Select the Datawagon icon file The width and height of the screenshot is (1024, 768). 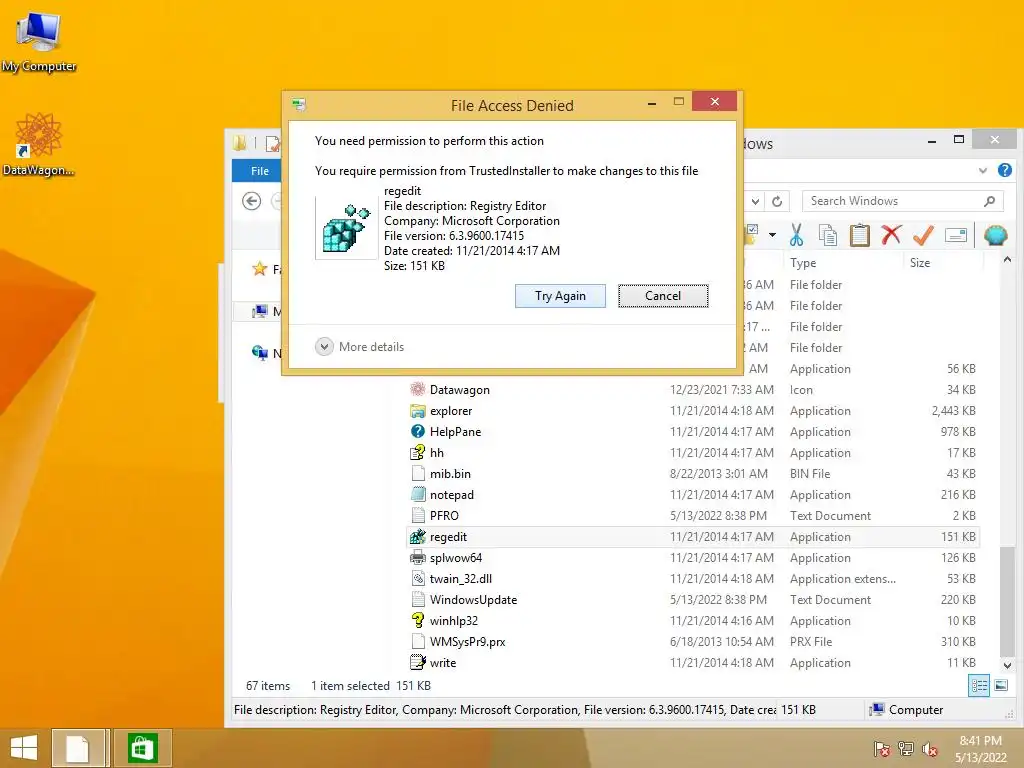click(x=460, y=390)
